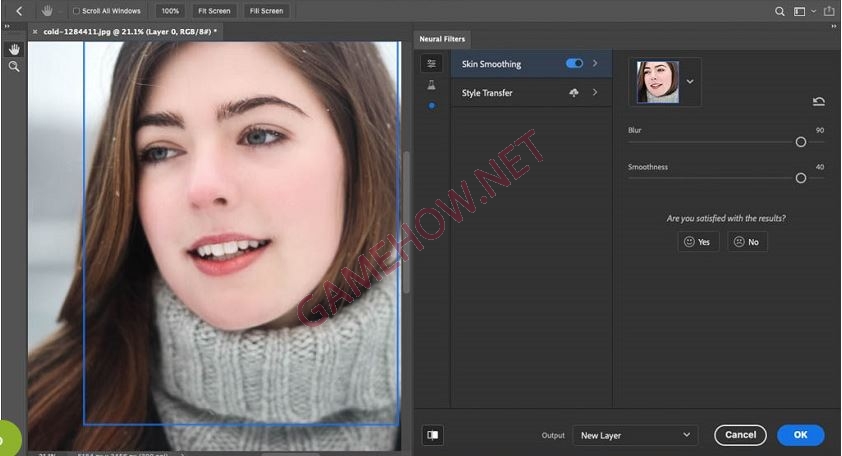The width and height of the screenshot is (842, 456).
Task: Open the face thumbnail selection dropdown arrow
Action: click(690, 82)
